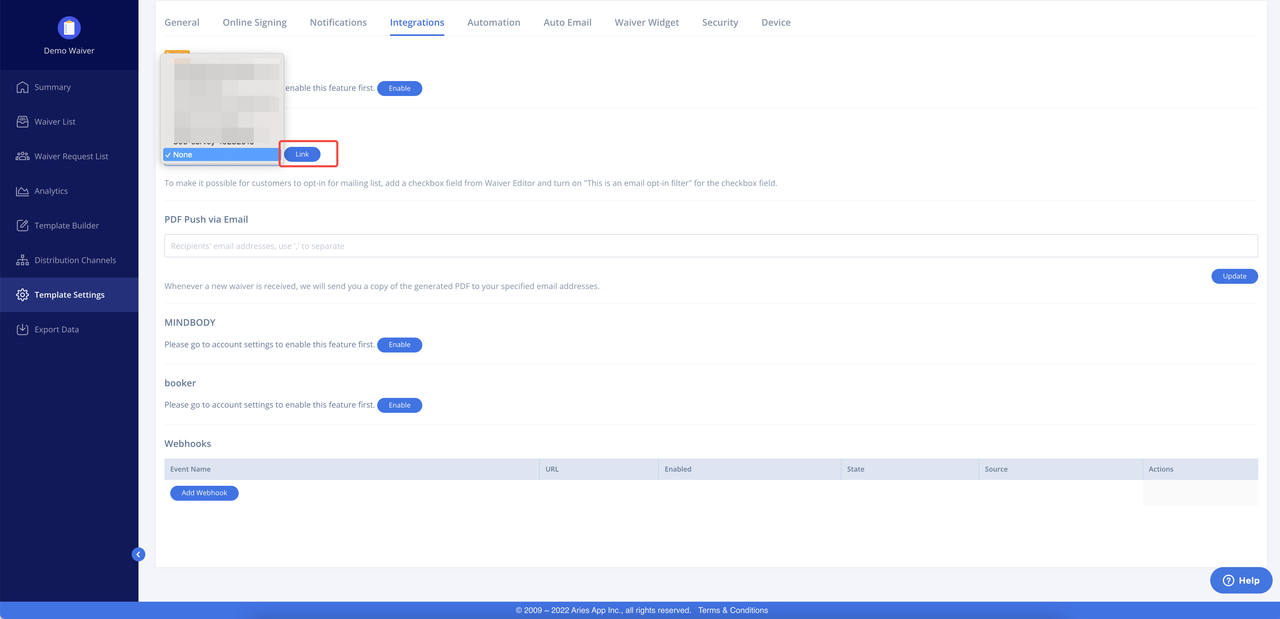Click the recipients' email addresses field

(x=711, y=246)
